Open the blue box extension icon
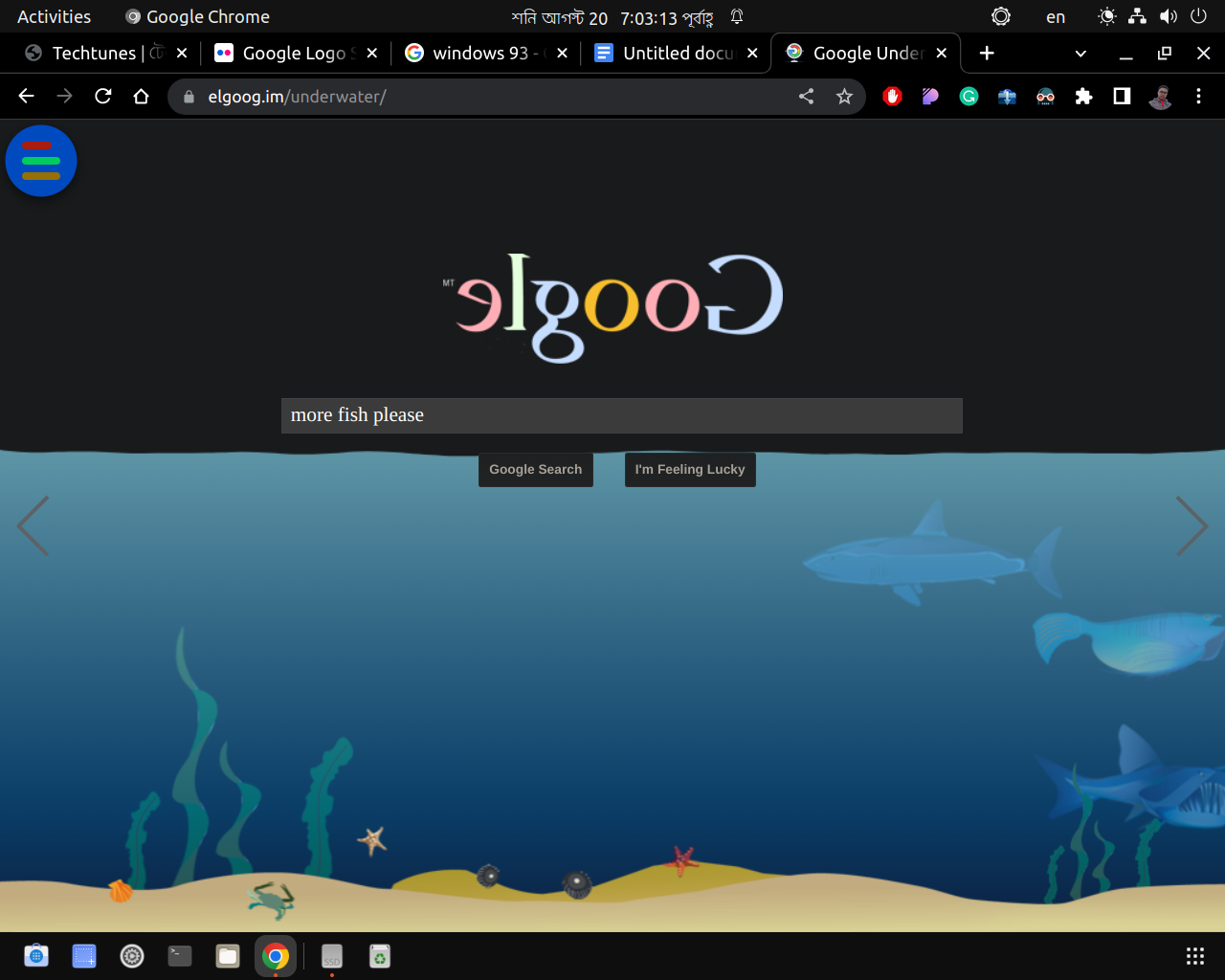 click(1007, 96)
